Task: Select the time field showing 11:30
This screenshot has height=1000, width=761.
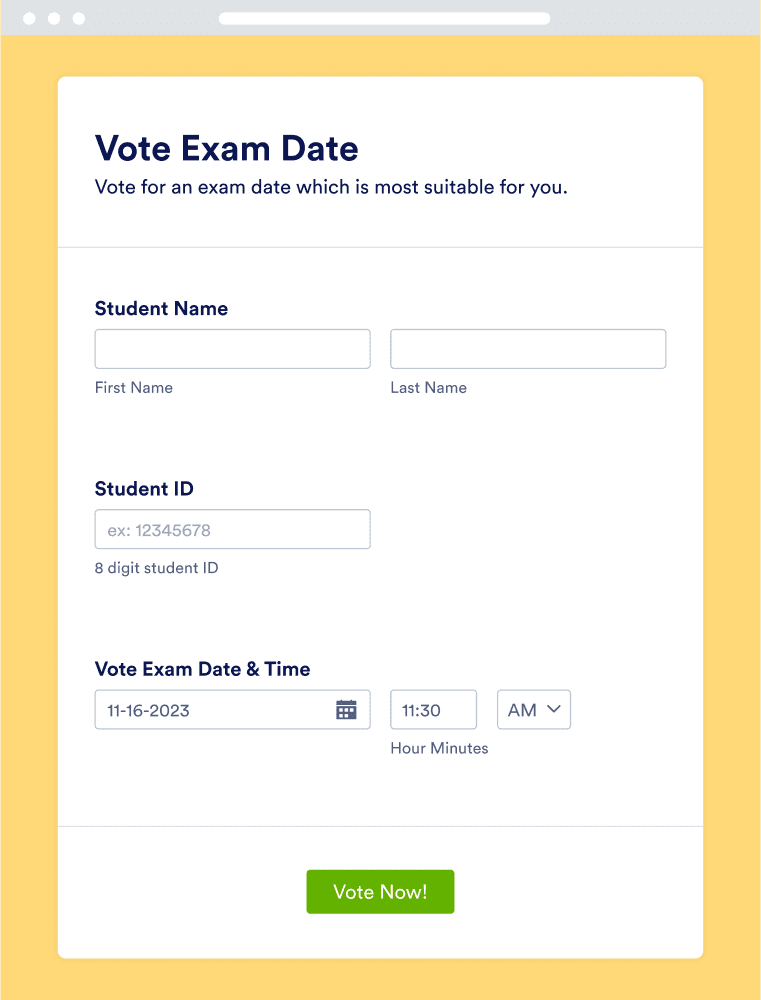Action: tap(433, 709)
